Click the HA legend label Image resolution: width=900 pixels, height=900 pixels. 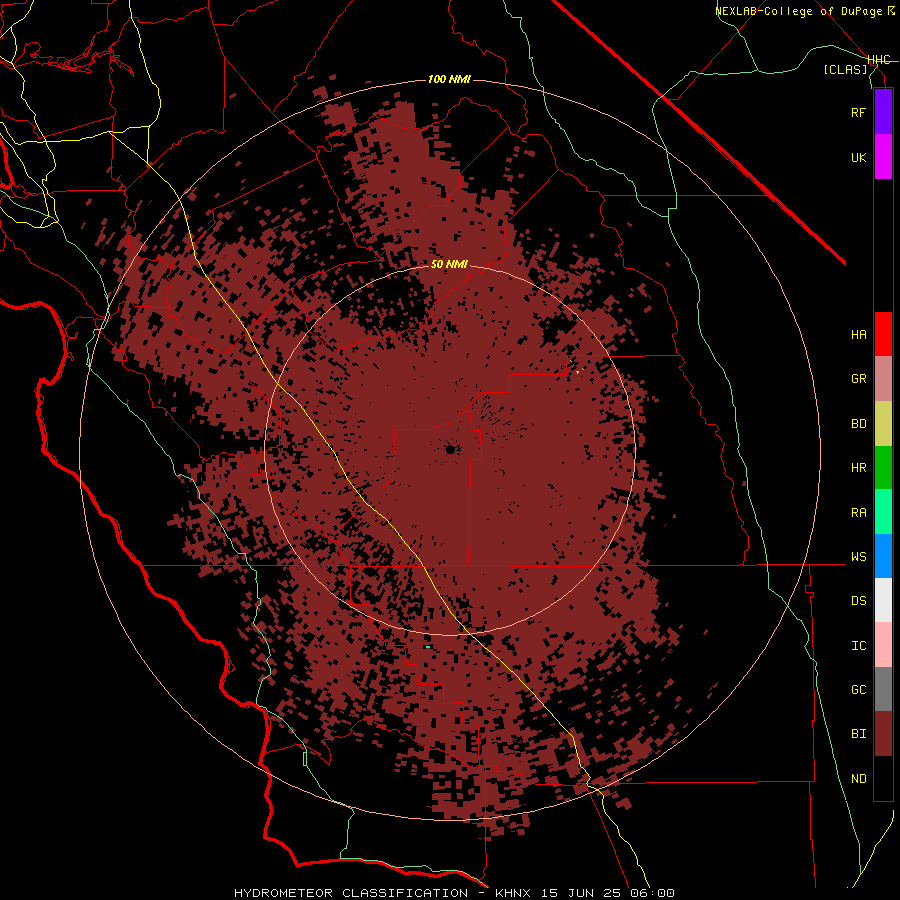coord(859,335)
